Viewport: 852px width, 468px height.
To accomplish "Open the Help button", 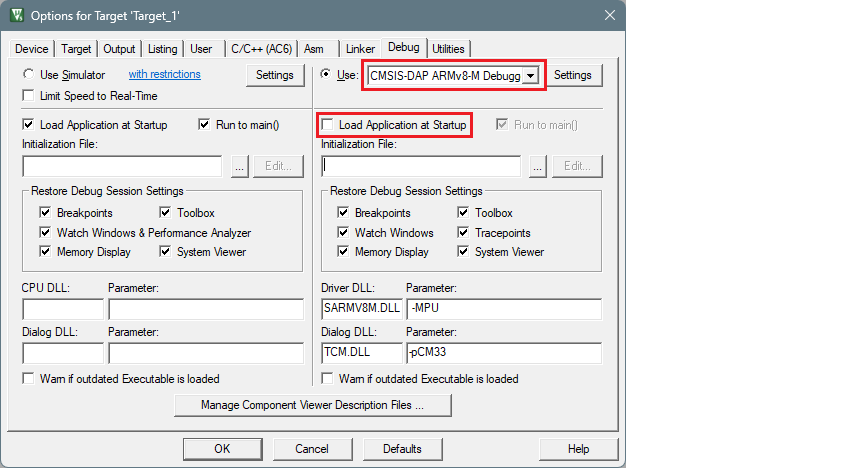I will tap(578, 449).
